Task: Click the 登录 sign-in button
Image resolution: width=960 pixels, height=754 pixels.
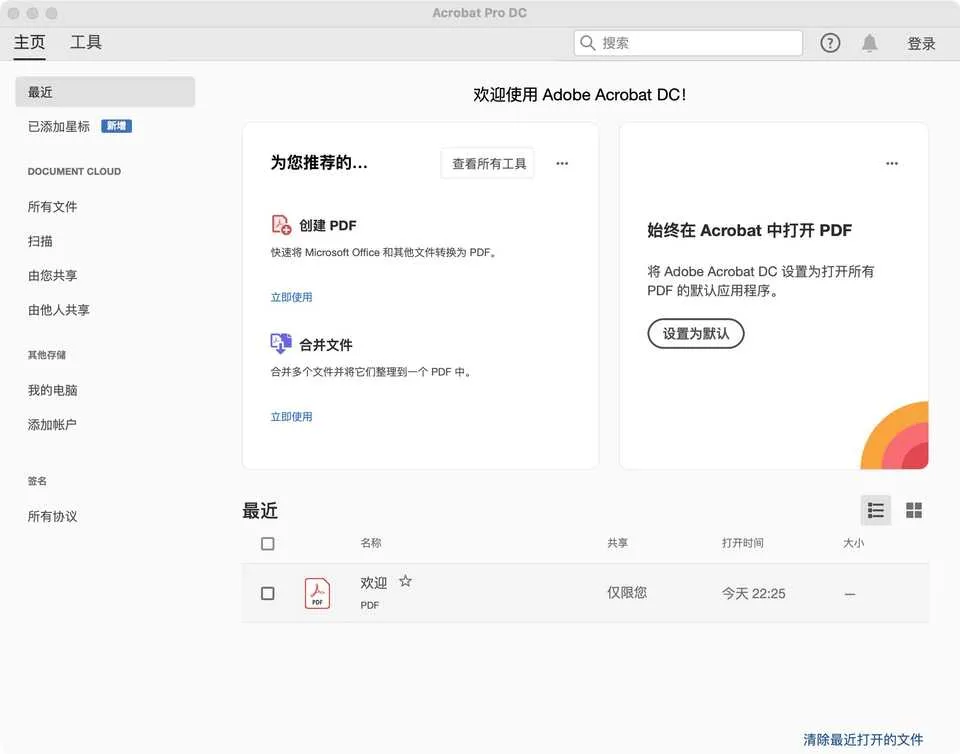Action: pyautogui.click(x=921, y=43)
